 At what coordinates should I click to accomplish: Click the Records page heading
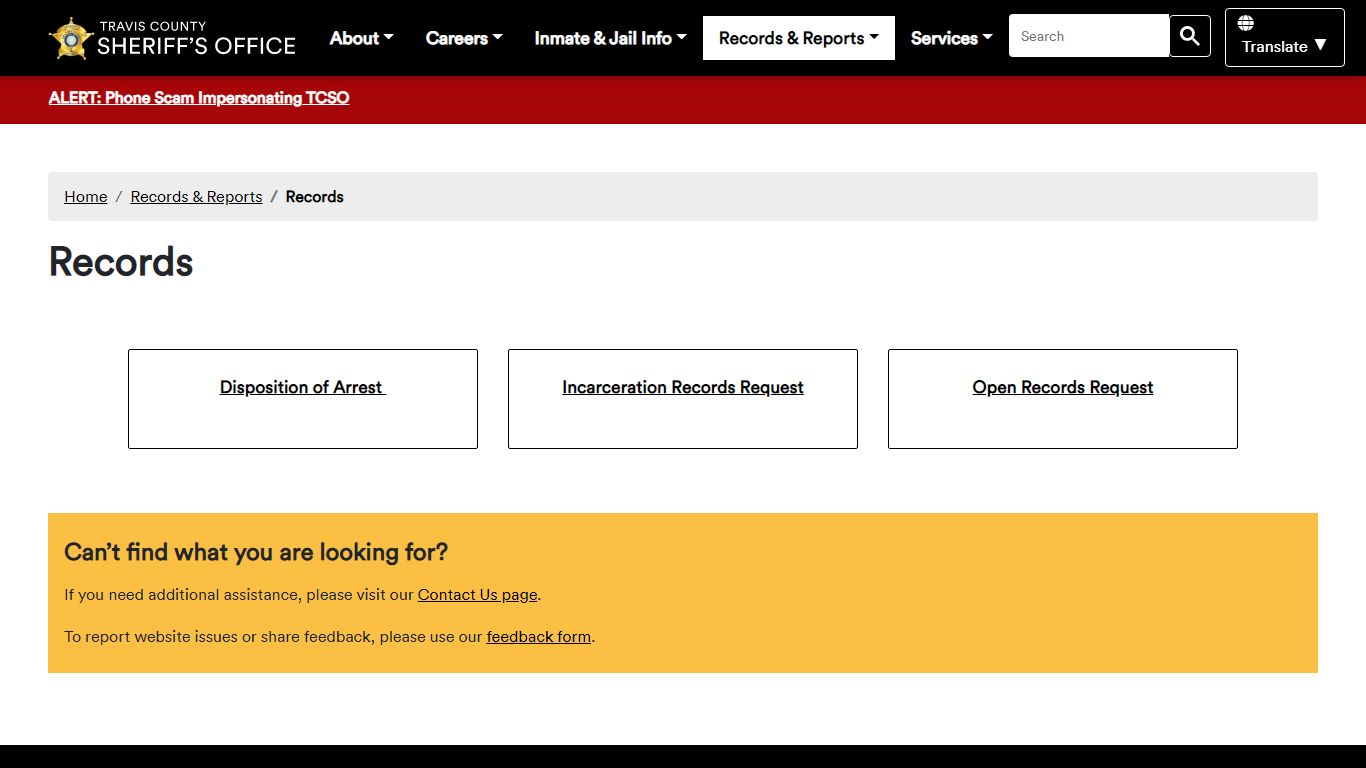[121, 262]
